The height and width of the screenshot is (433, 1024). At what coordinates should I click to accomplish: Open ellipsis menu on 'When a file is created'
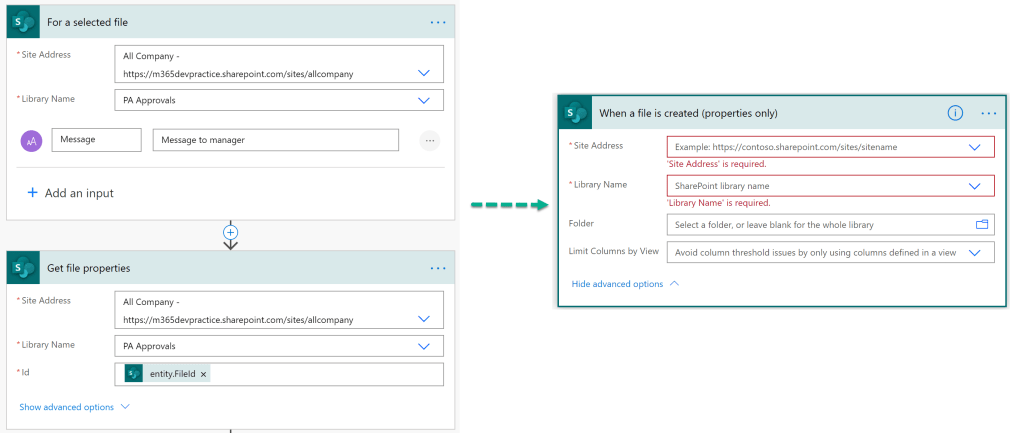tap(989, 113)
